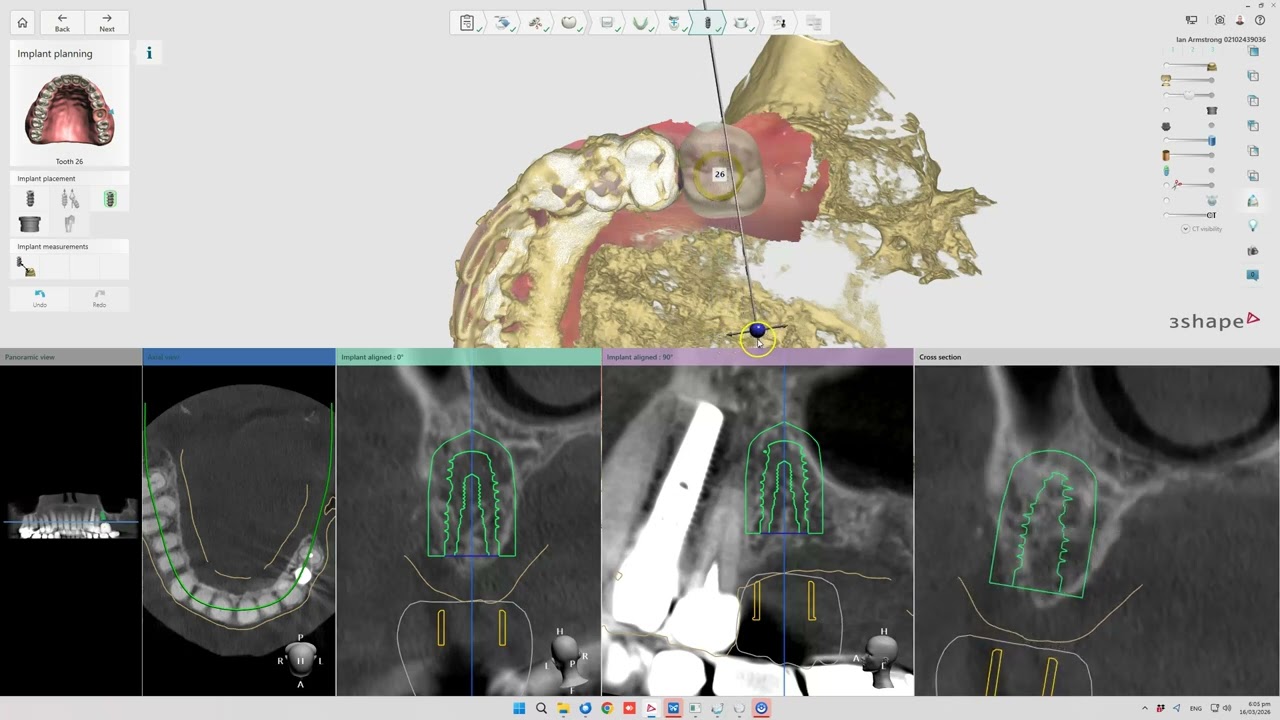Viewport: 1280px width, 720px height.
Task: Select the greyed abutment placement tool
Action: [69, 224]
